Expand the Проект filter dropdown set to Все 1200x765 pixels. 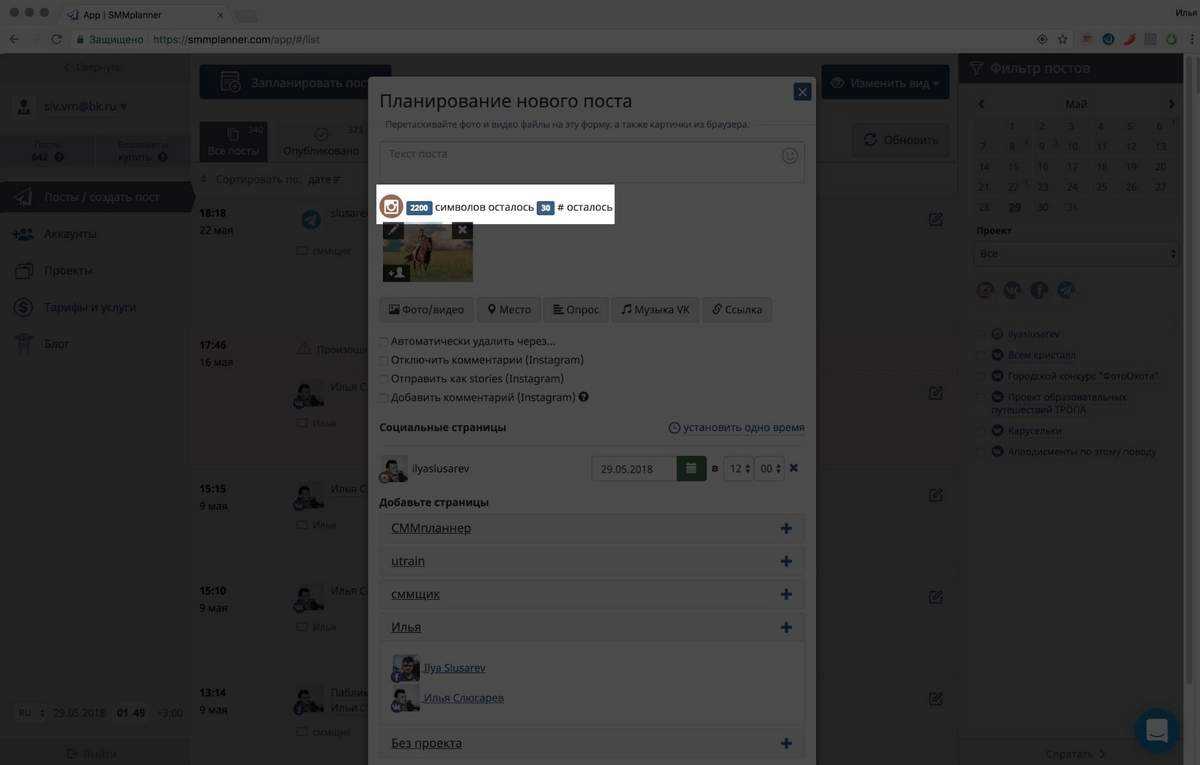pos(1076,254)
